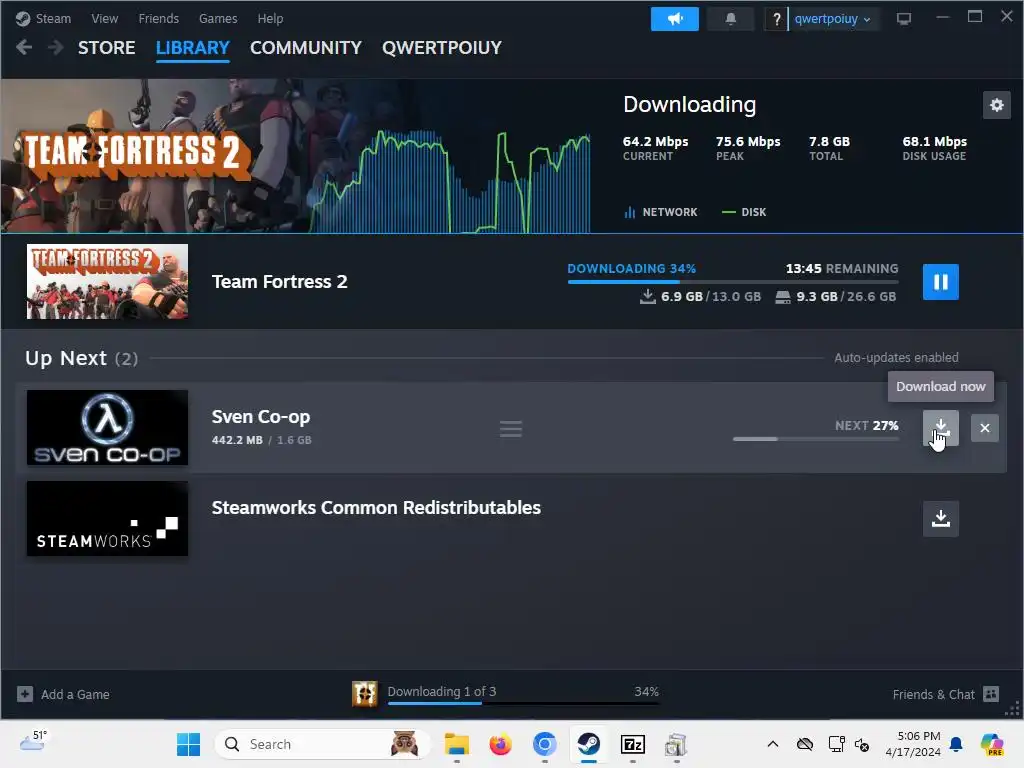Click the Team Fortress 2 title
Screen dimensions: 1024x768
[280, 281]
